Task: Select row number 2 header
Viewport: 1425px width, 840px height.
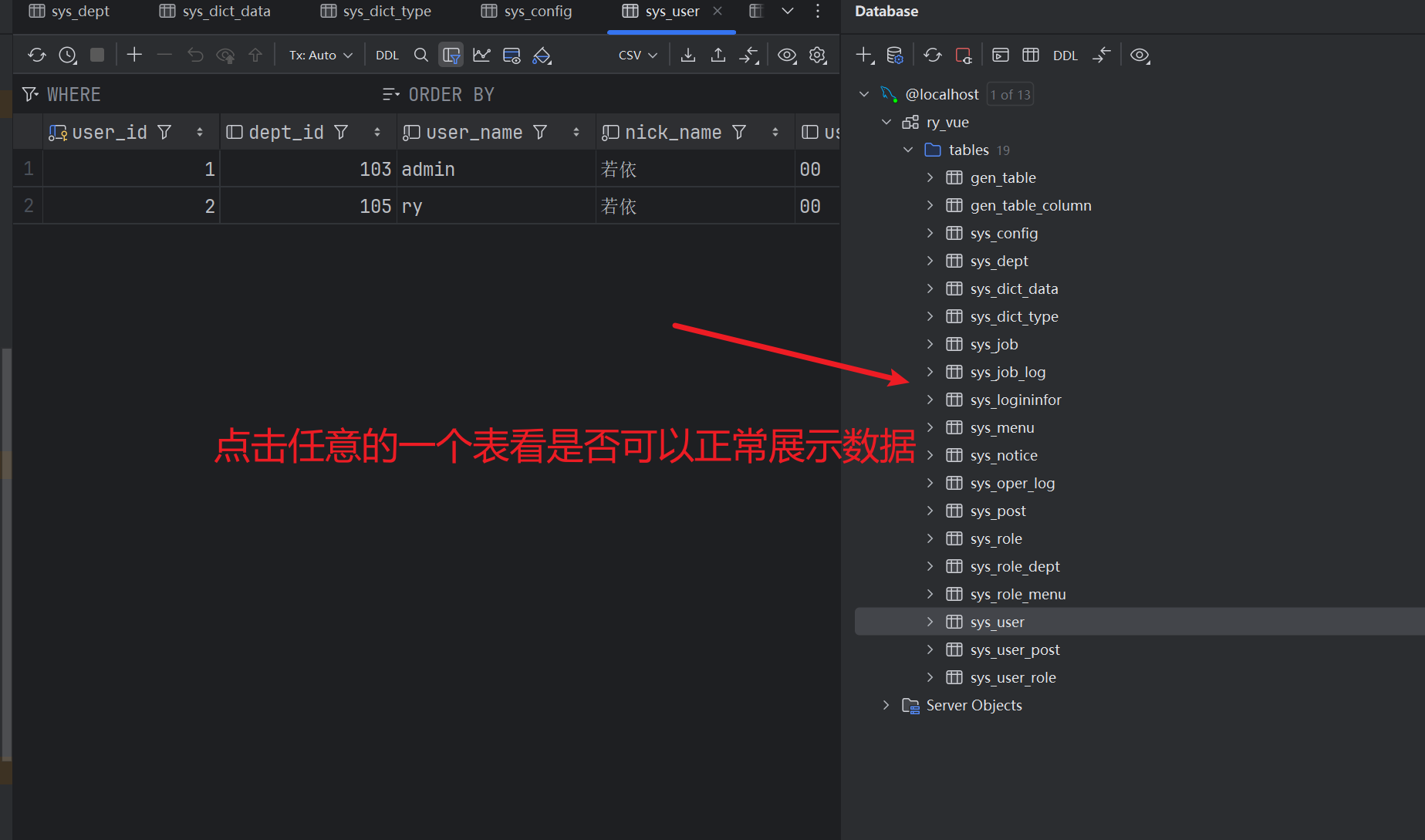Action: click(x=29, y=206)
